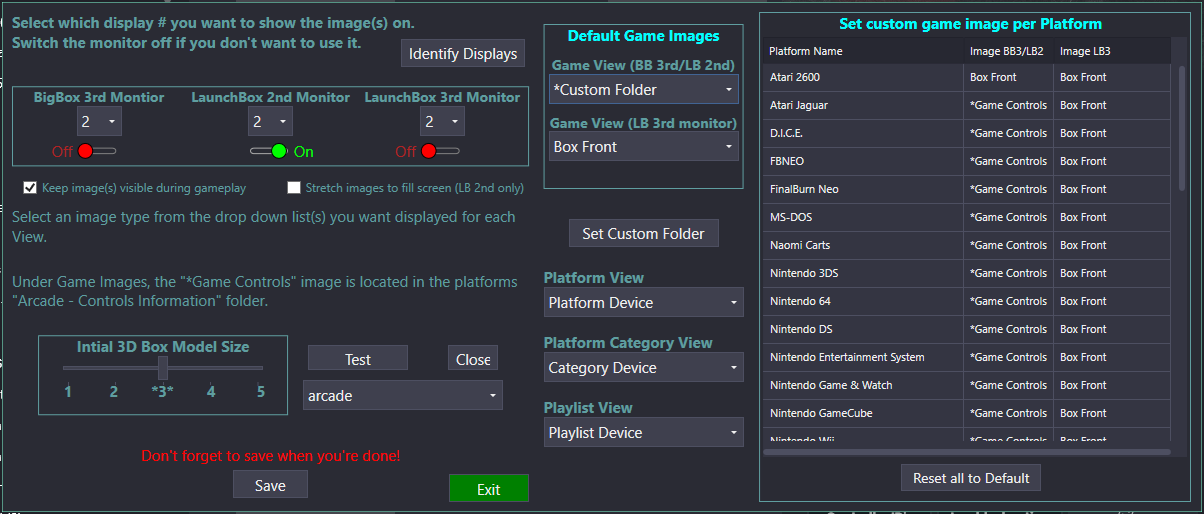Screen dimensions: 1204x514
Task: Select the MS-DOS platform row
Action: [967, 217]
